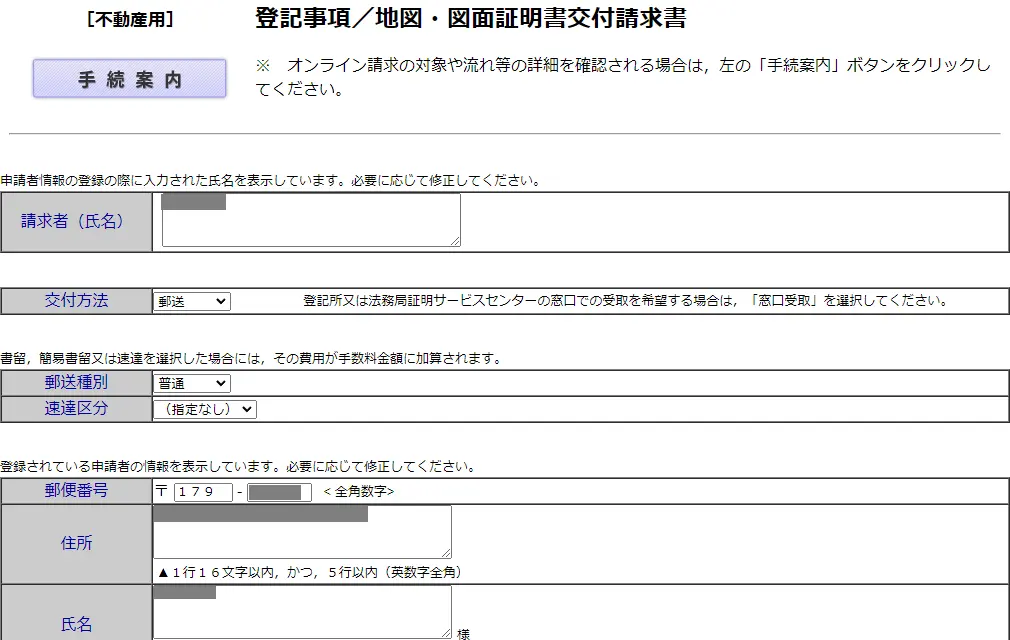Open the 速達区分 express delivery dropdown
Image resolution: width=1010 pixels, height=640 pixels.
pyautogui.click(x=205, y=408)
